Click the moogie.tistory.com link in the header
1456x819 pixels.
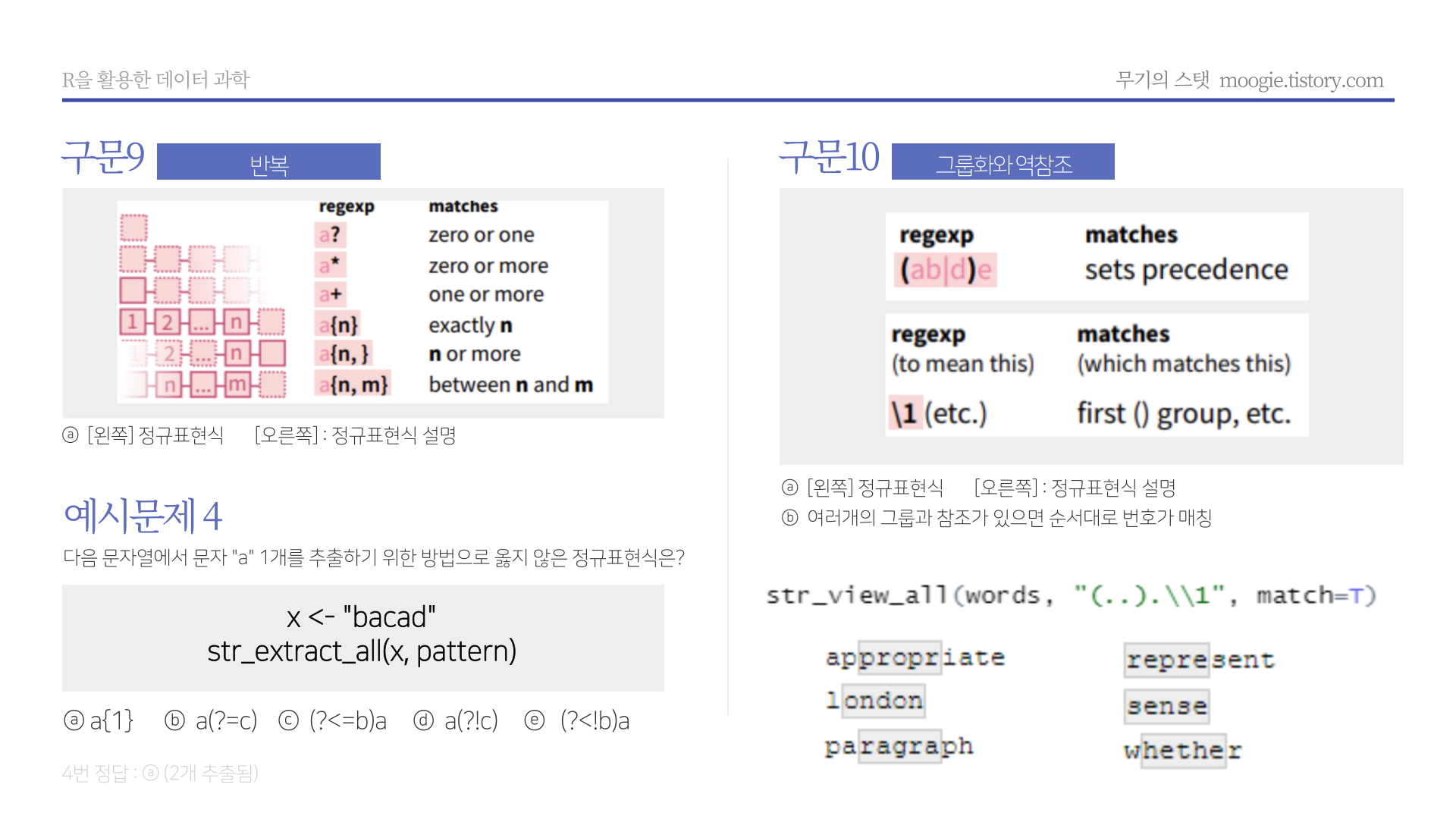1301,80
